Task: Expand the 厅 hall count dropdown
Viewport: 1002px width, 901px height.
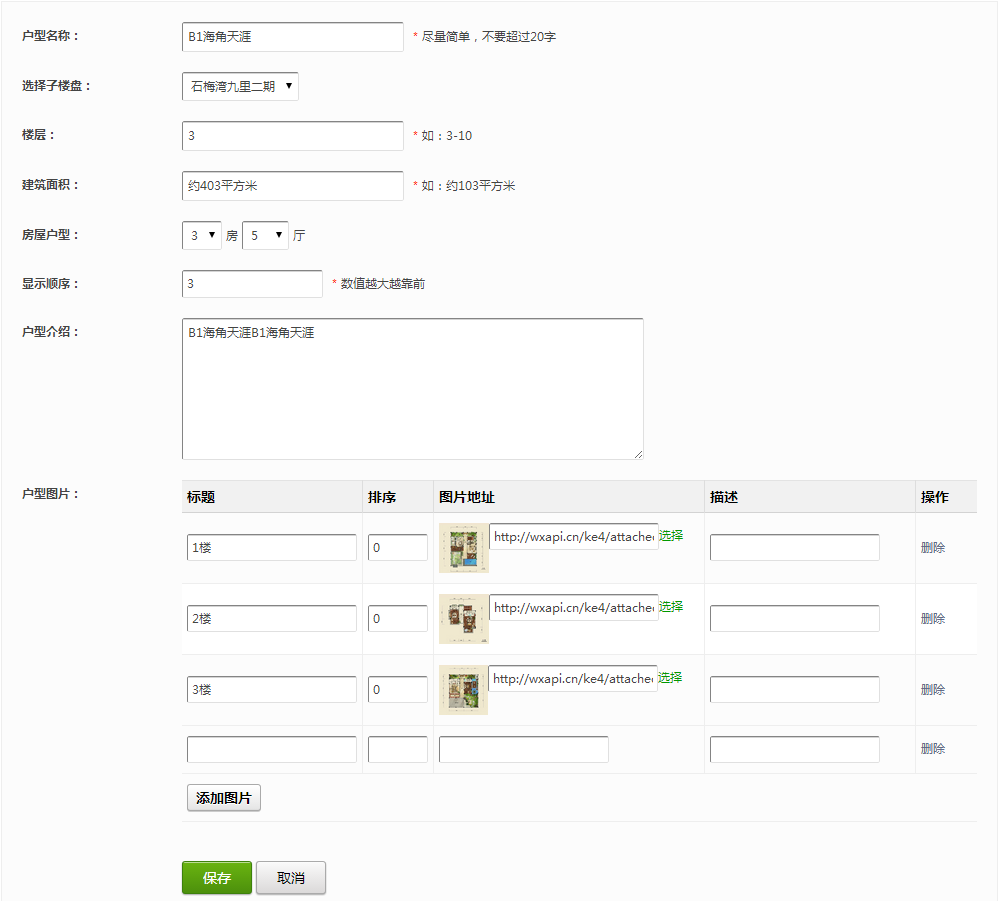Action: (x=265, y=236)
